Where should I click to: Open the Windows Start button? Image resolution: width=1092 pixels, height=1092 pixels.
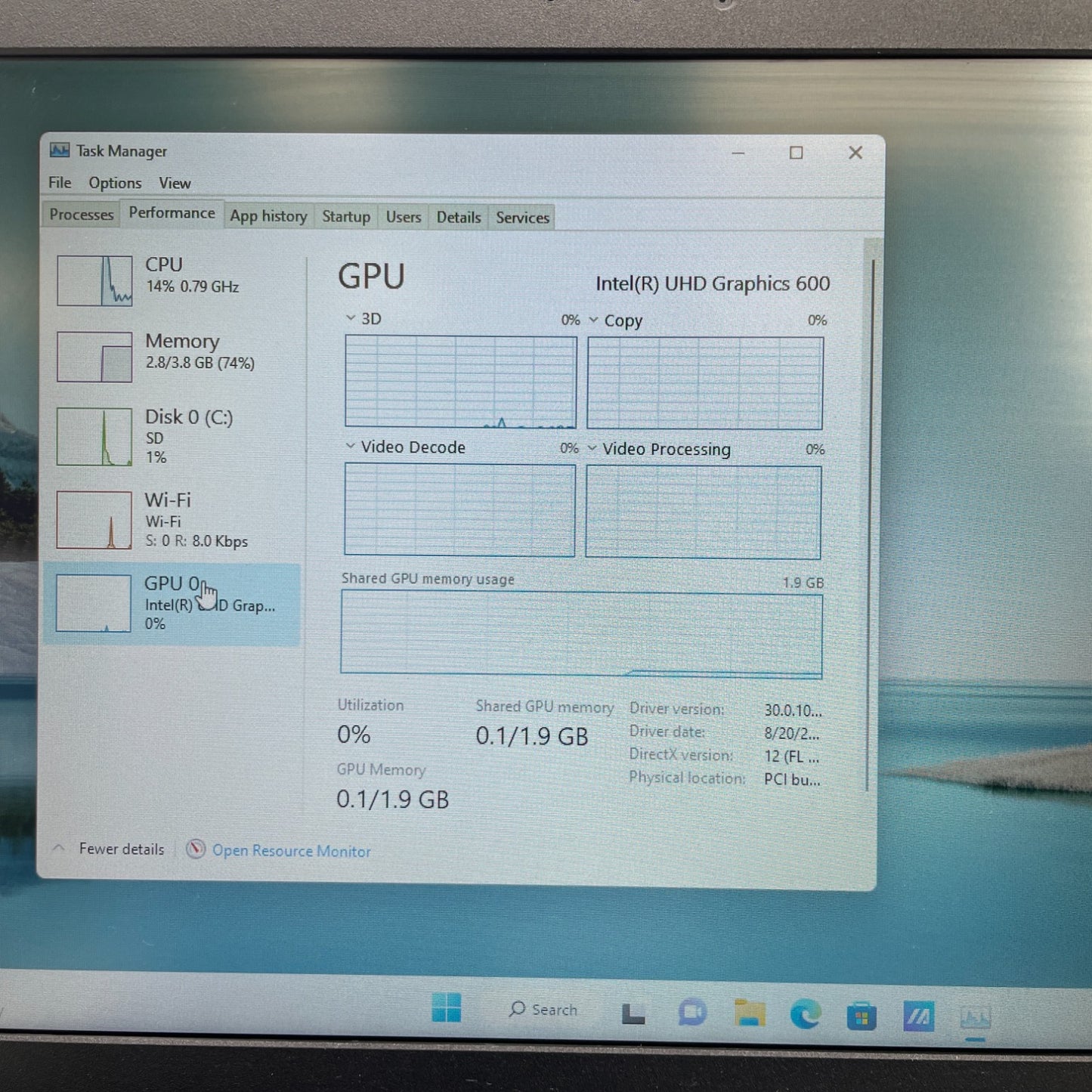pyautogui.click(x=447, y=1008)
